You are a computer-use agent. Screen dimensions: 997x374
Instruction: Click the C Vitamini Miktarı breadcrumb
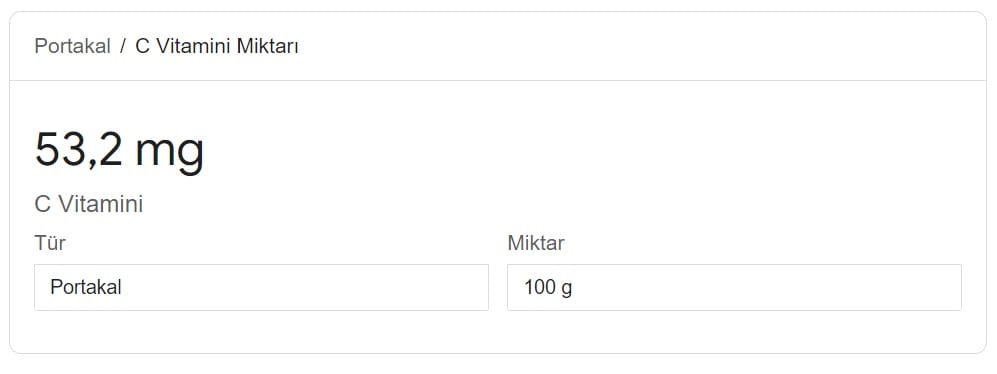[x=217, y=46]
